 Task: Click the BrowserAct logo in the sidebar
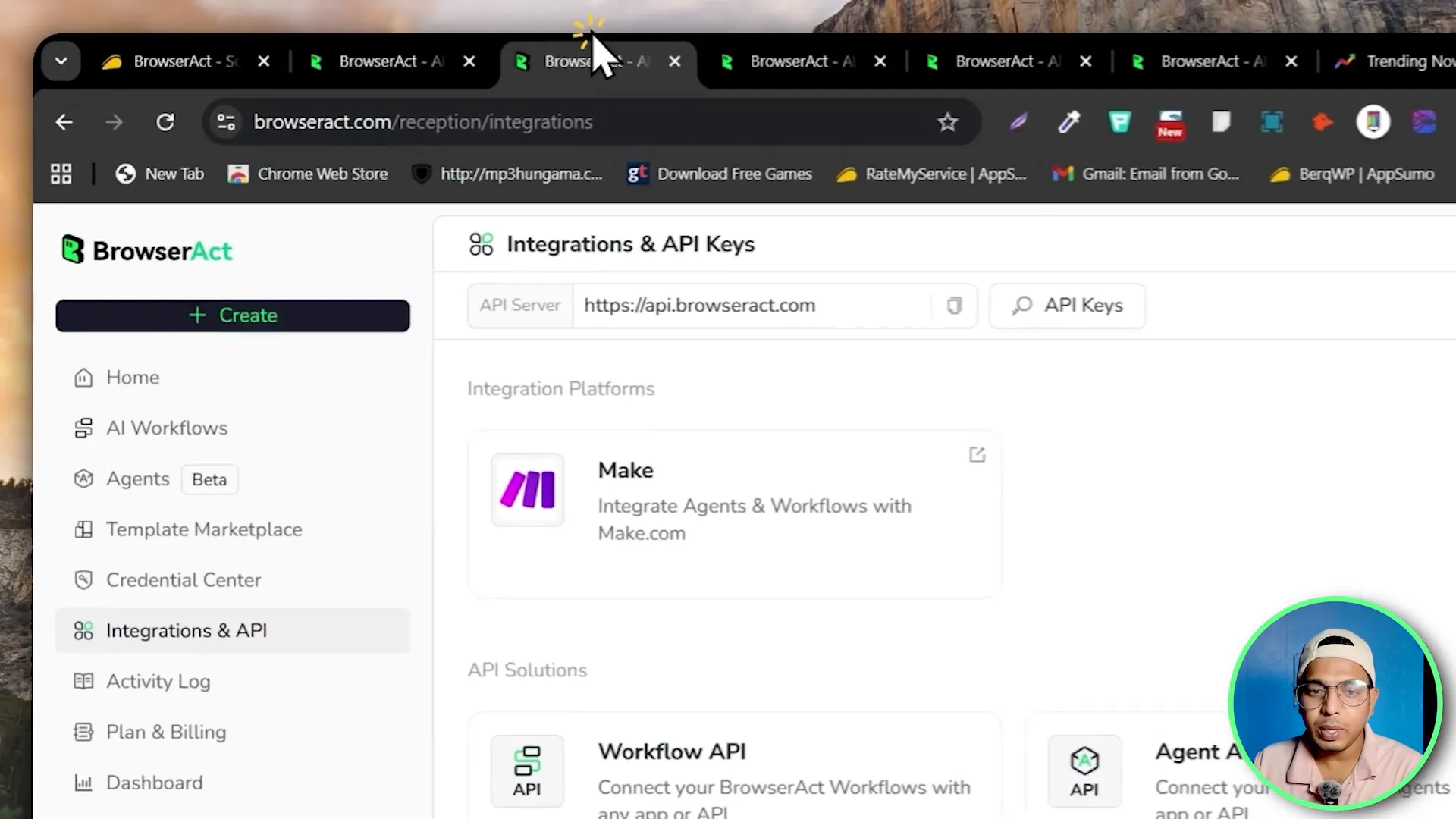tap(146, 250)
